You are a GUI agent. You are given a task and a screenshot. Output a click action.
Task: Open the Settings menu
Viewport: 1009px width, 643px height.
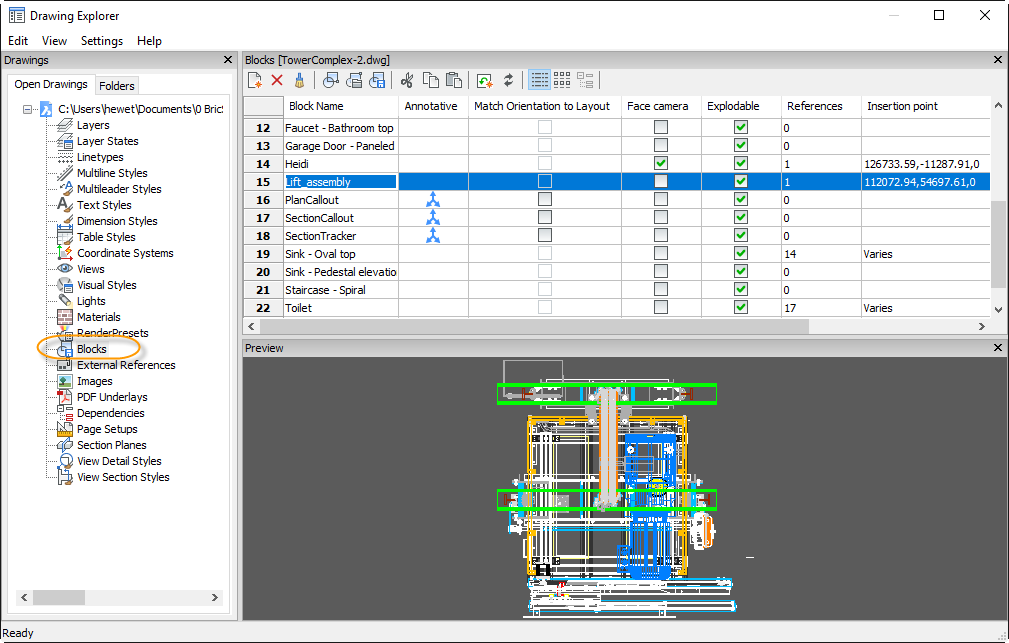101,41
